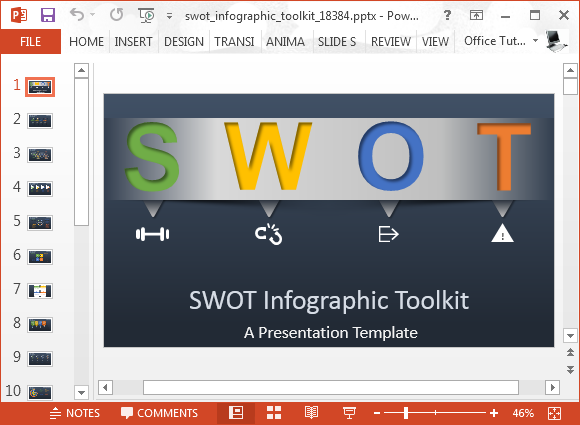Redo or repeat the last action
The width and height of the screenshot is (580, 425).
[117, 15]
